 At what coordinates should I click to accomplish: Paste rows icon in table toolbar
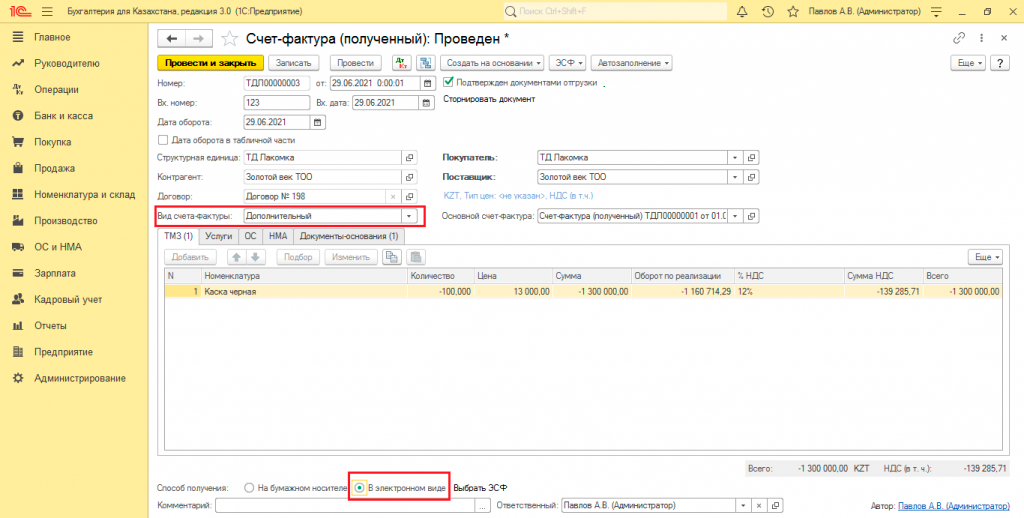point(415,257)
